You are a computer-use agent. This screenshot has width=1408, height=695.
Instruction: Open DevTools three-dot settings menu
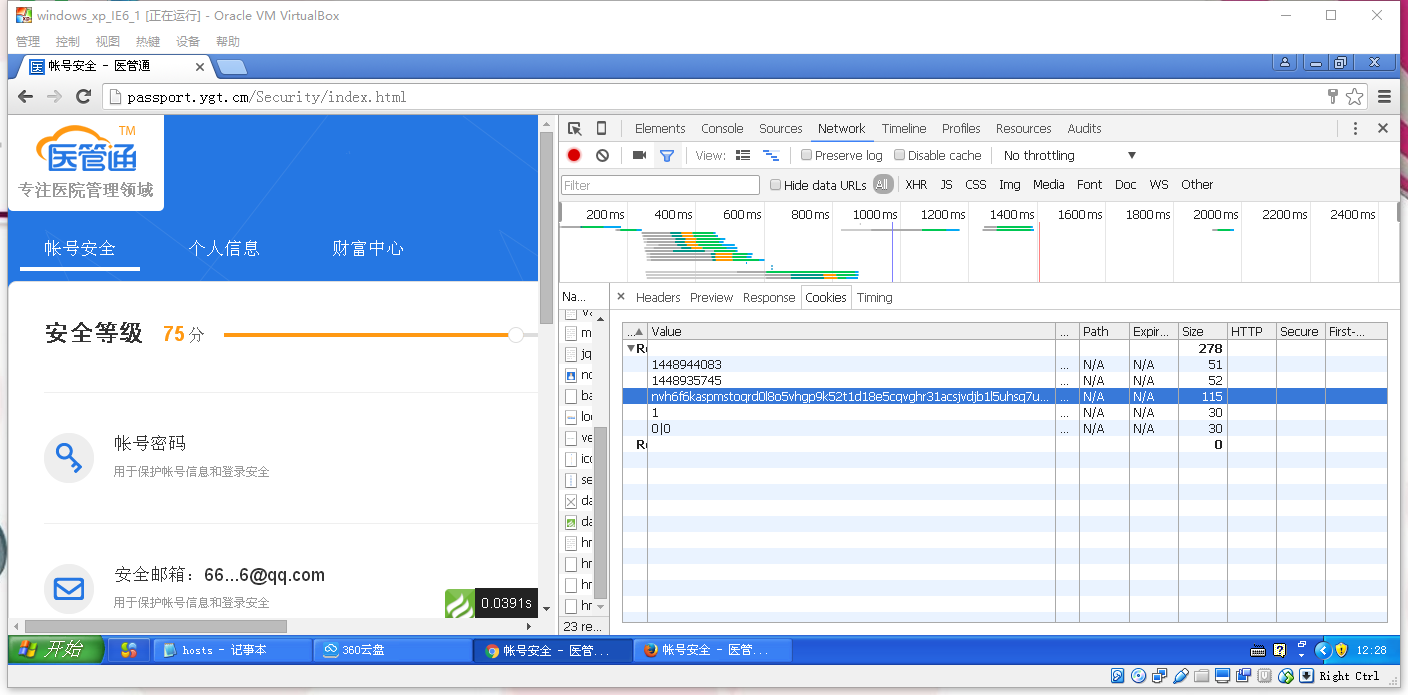tap(1355, 129)
